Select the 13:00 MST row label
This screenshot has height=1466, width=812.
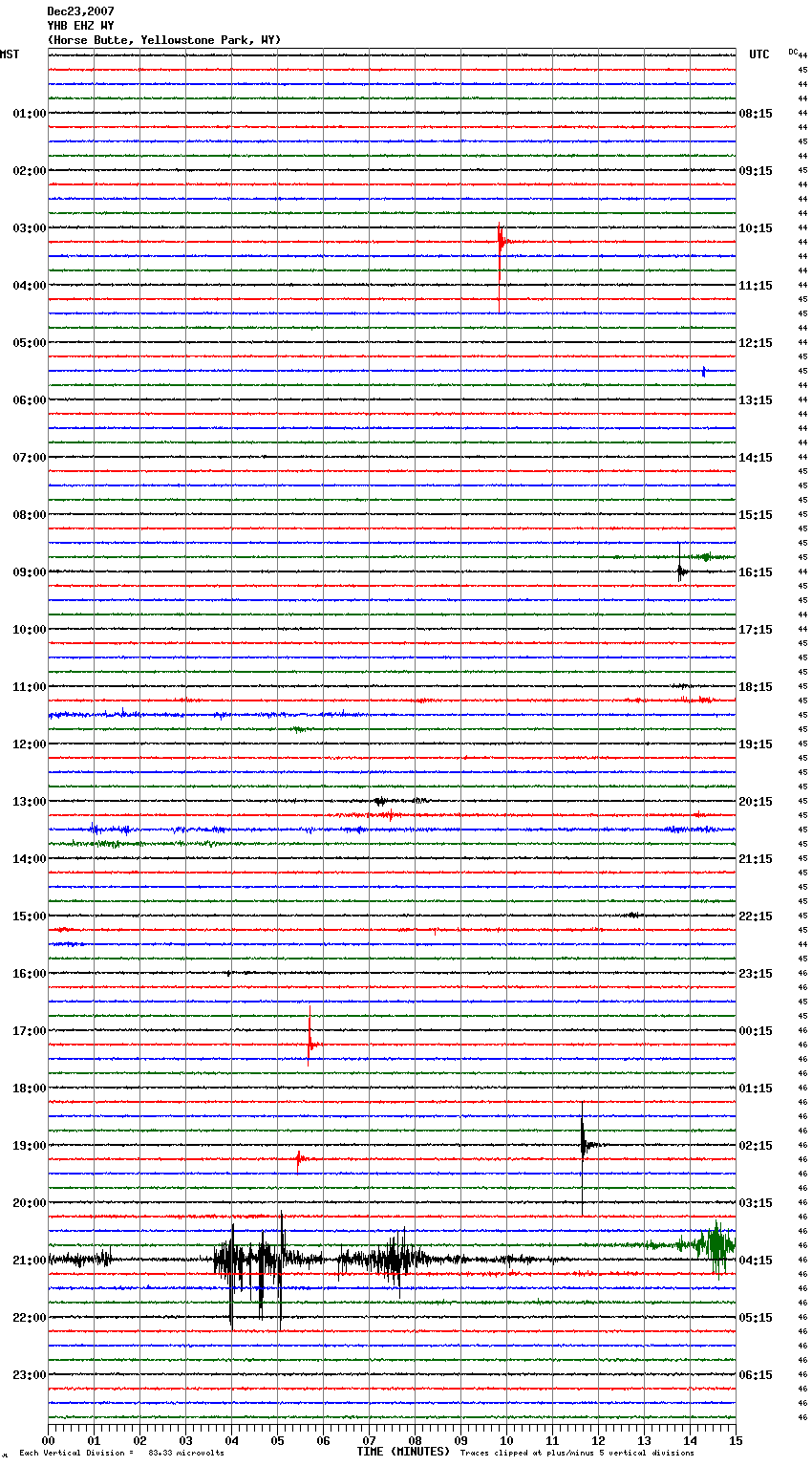point(30,802)
